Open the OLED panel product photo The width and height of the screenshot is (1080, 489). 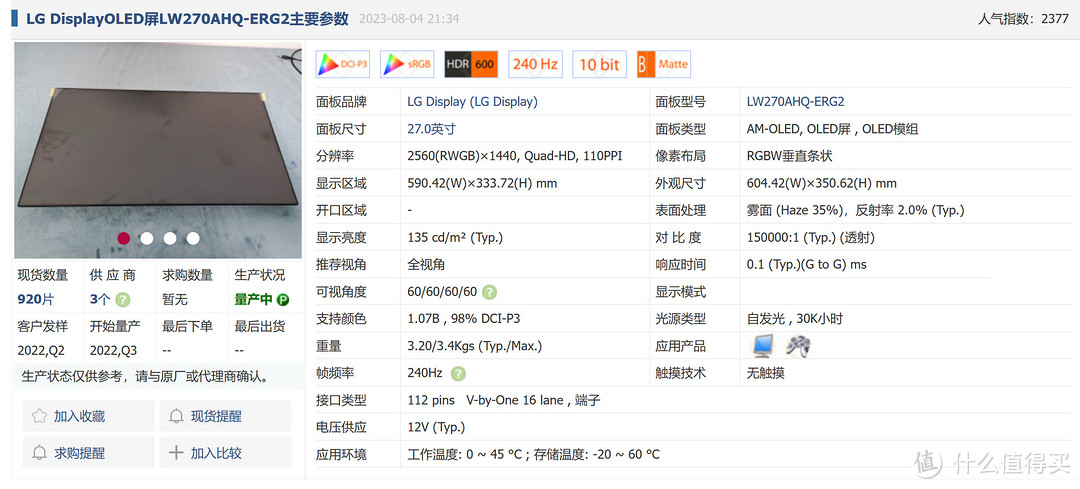point(158,150)
